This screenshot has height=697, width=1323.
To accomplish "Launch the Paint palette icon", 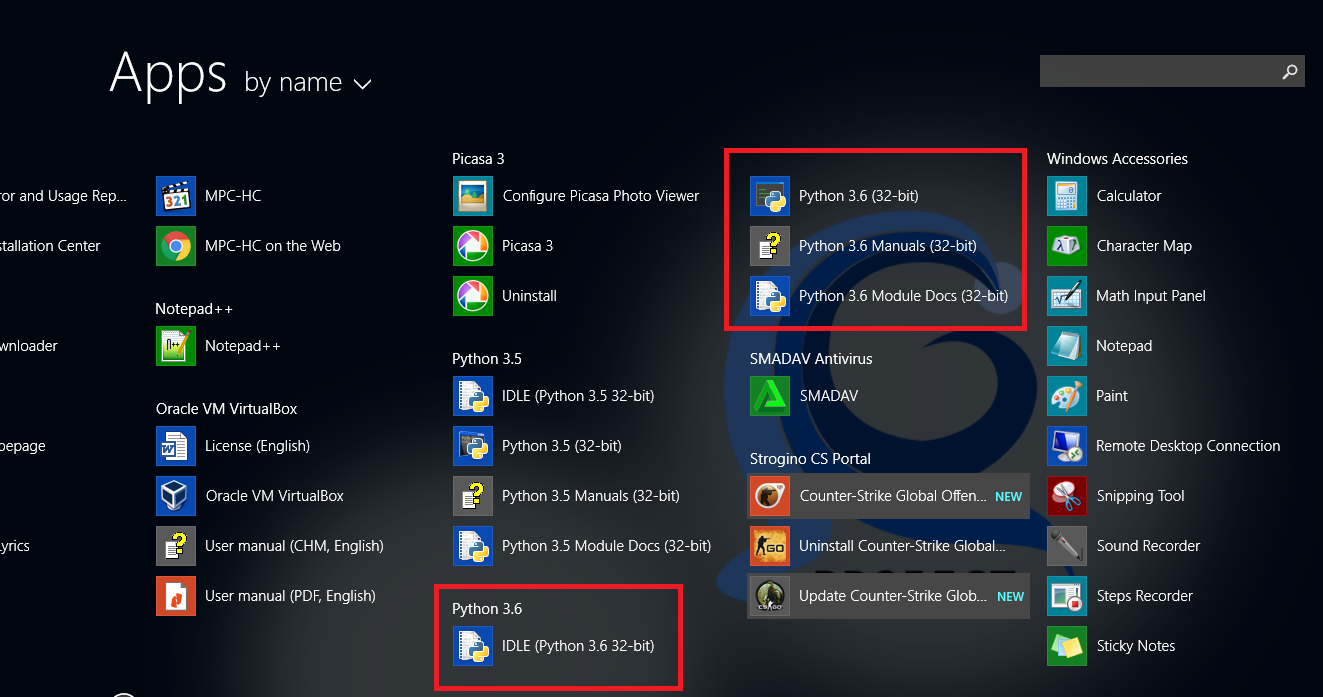I will [x=1067, y=396].
